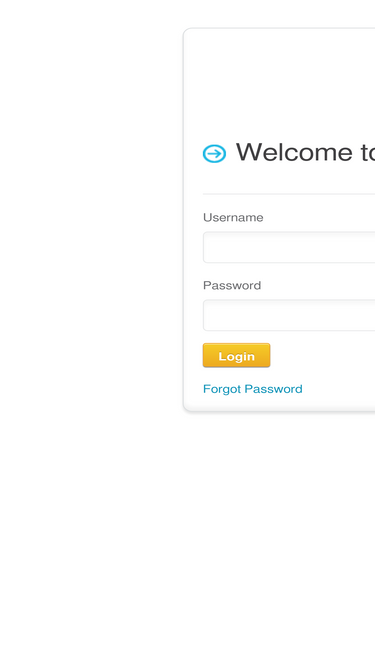Click the divider line under the heading

point(289,194)
